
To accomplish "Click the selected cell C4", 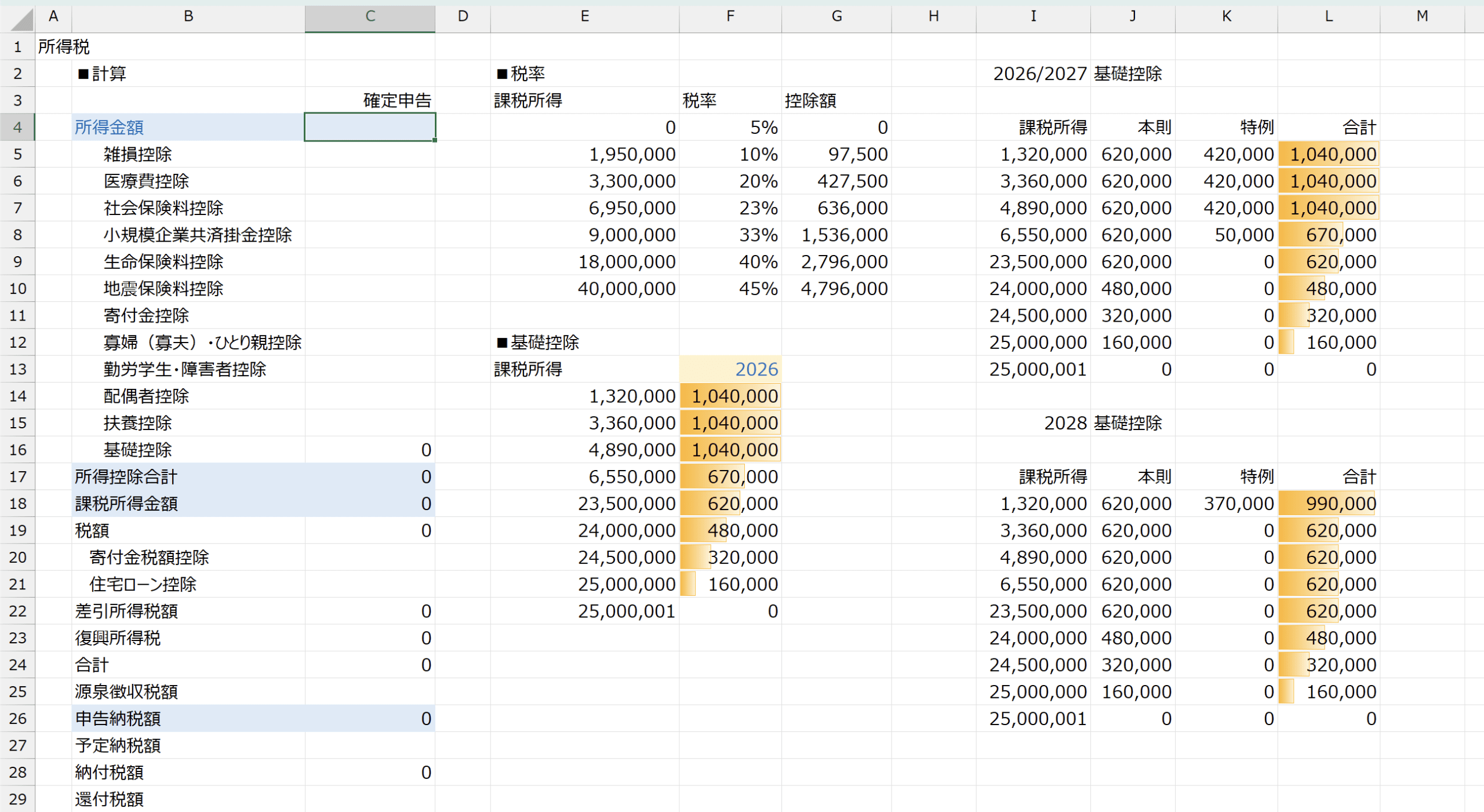I will pos(370,128).
